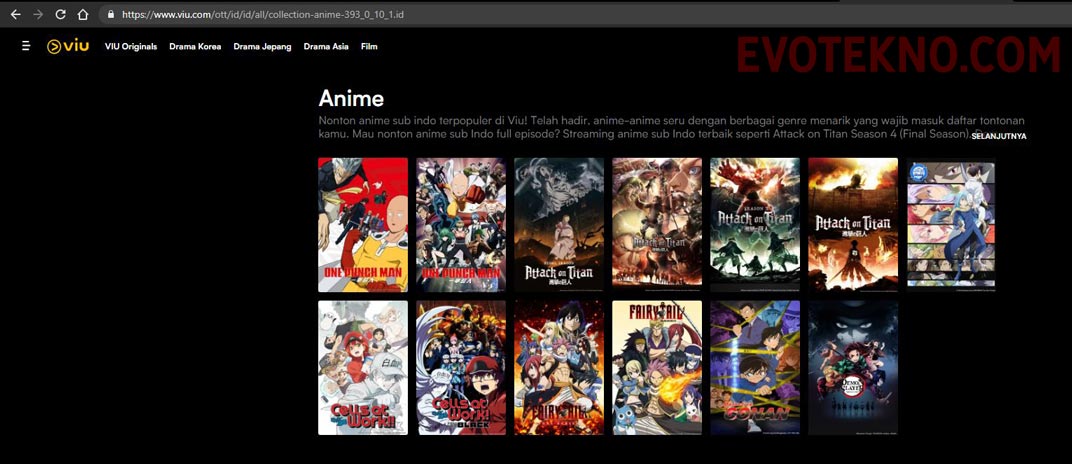The width and height of the screenshot is (1072, 464).
Task: Click description text starting "Nonton anime sub indo"
Action: [671, 127]
